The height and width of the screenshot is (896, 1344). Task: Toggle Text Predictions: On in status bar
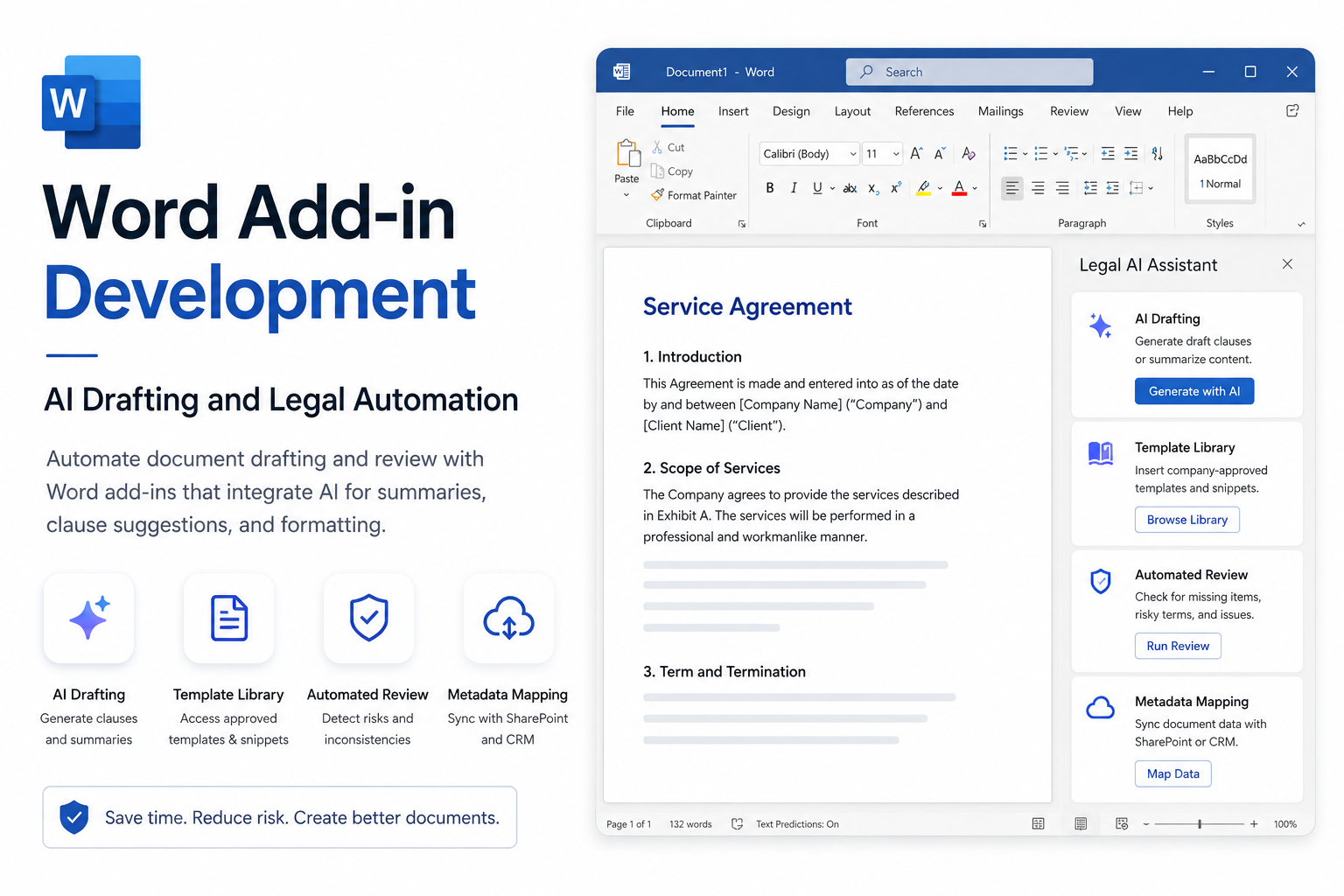click(797, 824)
